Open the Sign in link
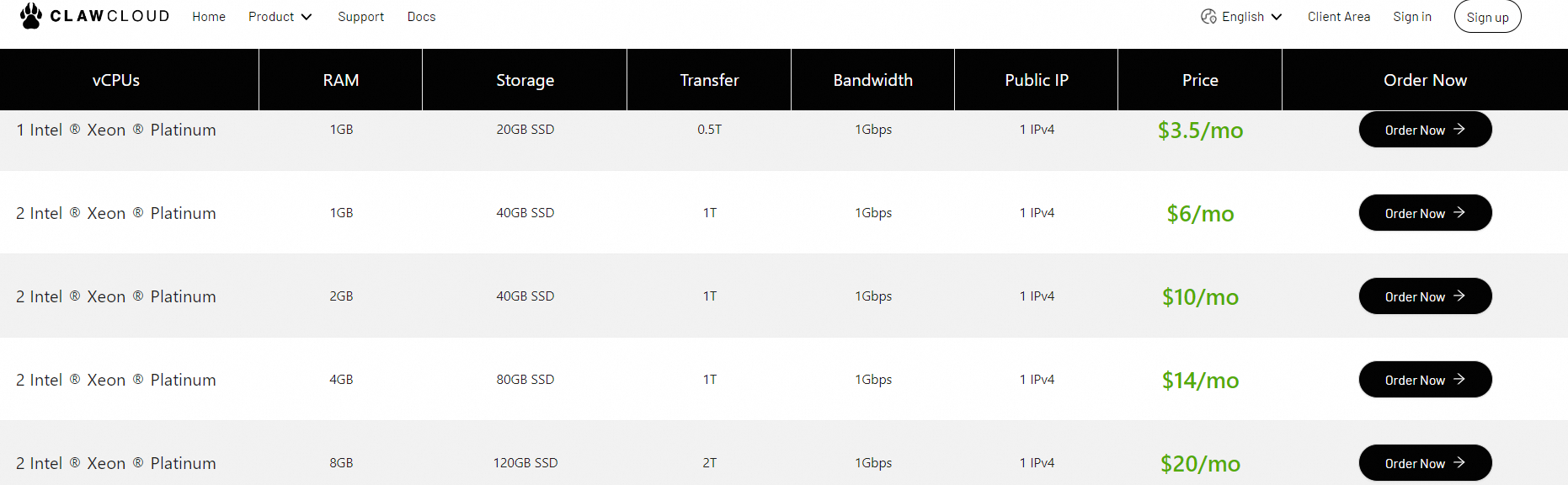 pyautogui.click(x=1411, y=17)
